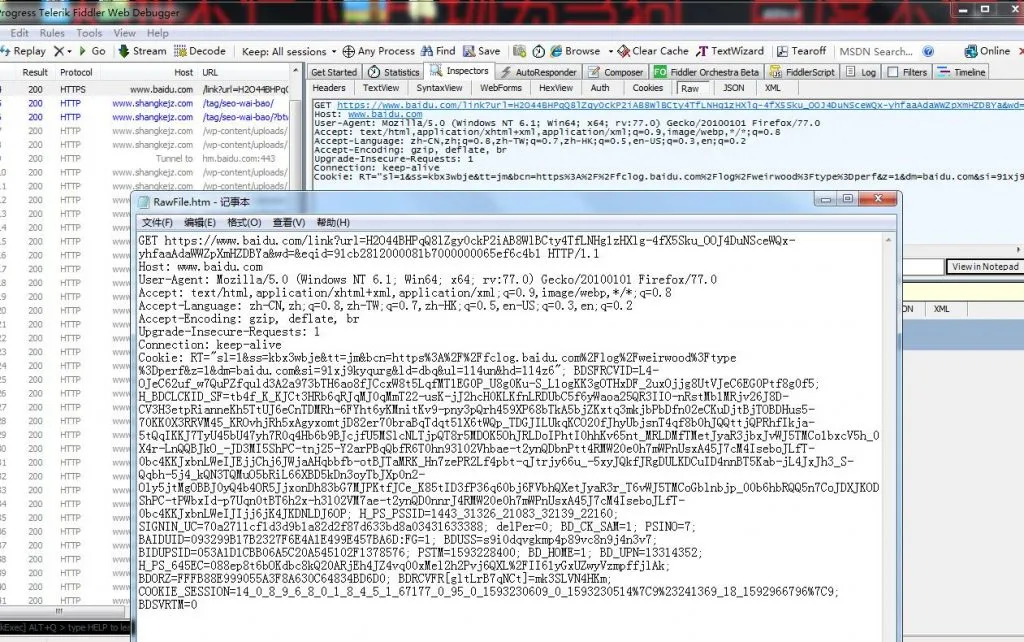
Task: Open Notepad 格式(O) menu
Action: pos(244,223)
